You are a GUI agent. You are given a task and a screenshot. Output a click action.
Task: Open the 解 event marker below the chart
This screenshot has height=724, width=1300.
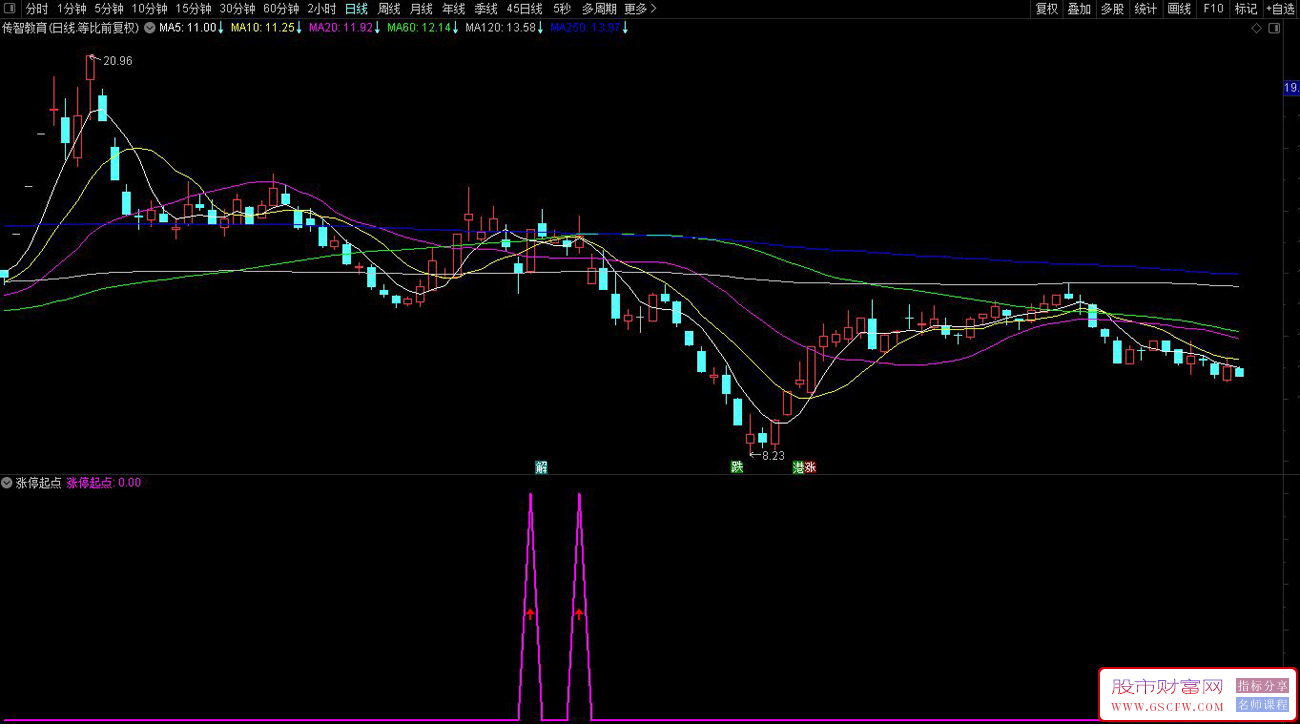tap(541, 467)
